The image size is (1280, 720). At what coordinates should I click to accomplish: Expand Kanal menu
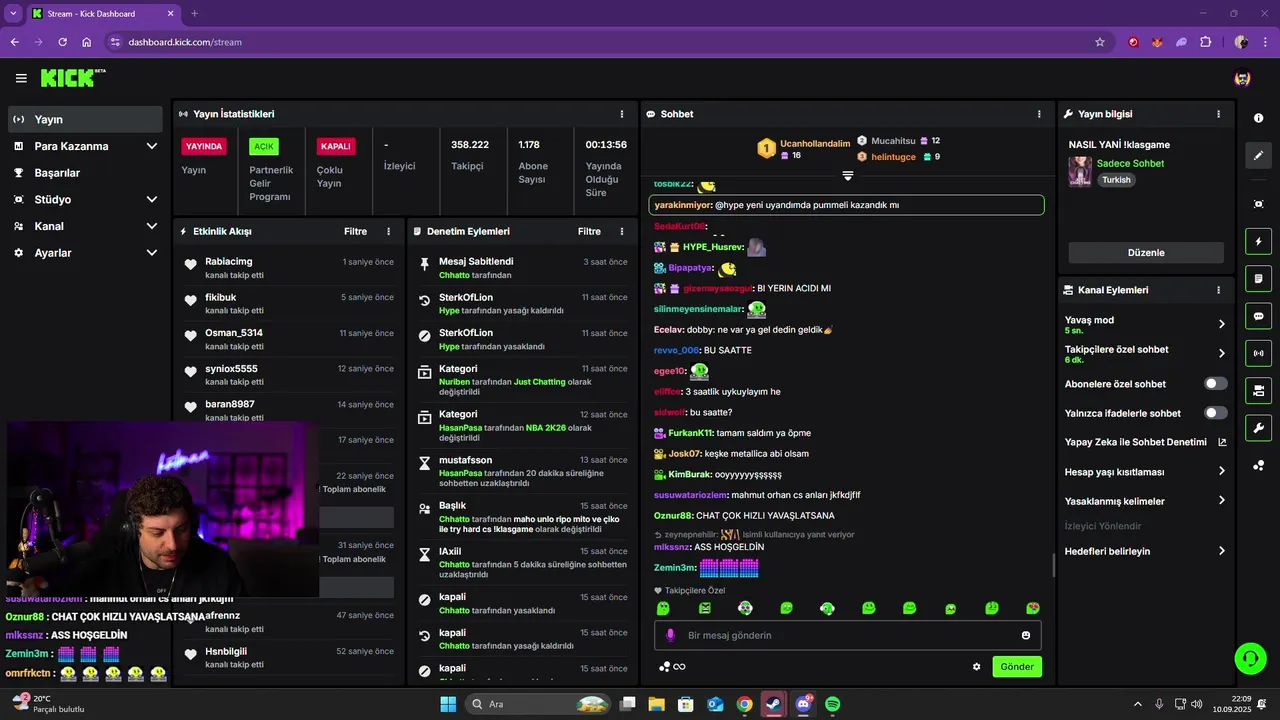pos(151,226)
